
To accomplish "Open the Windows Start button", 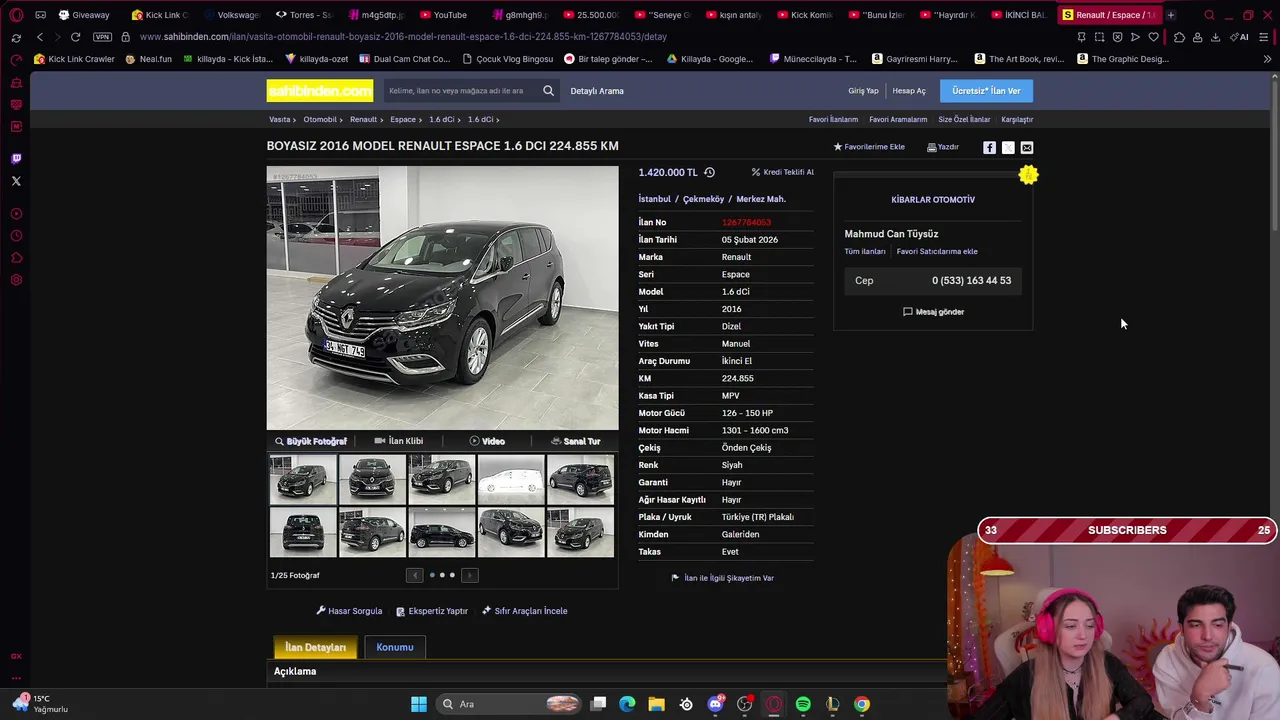I will (419, 704).
